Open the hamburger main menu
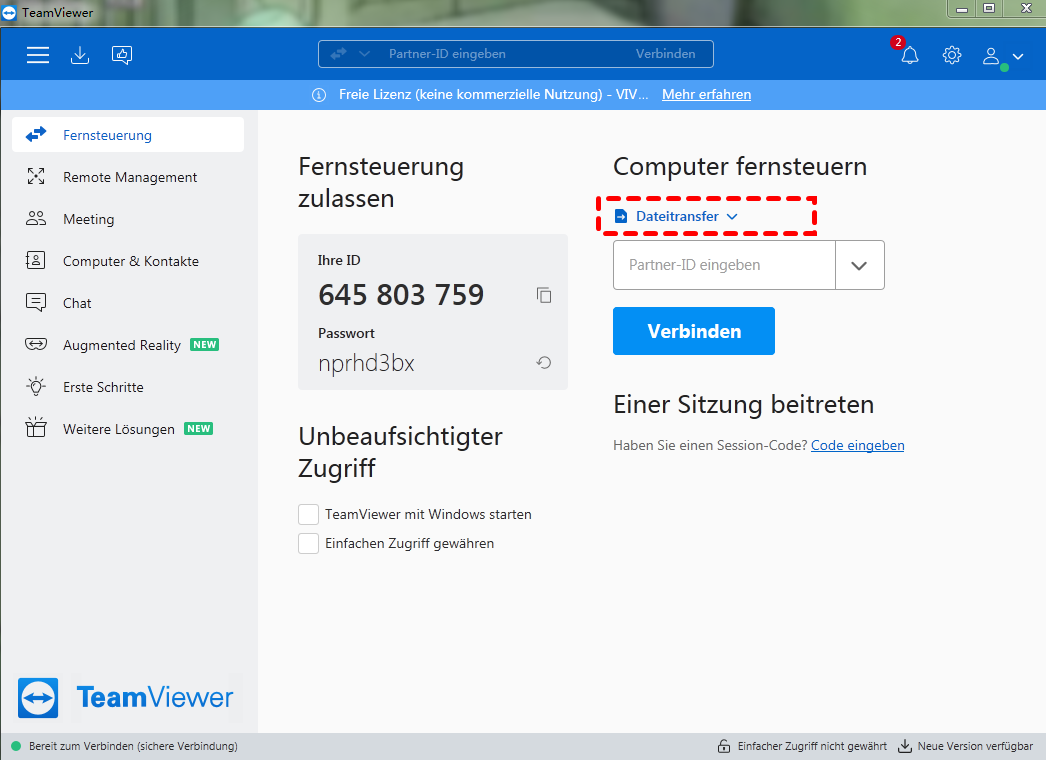 click(x=38, y=55)
